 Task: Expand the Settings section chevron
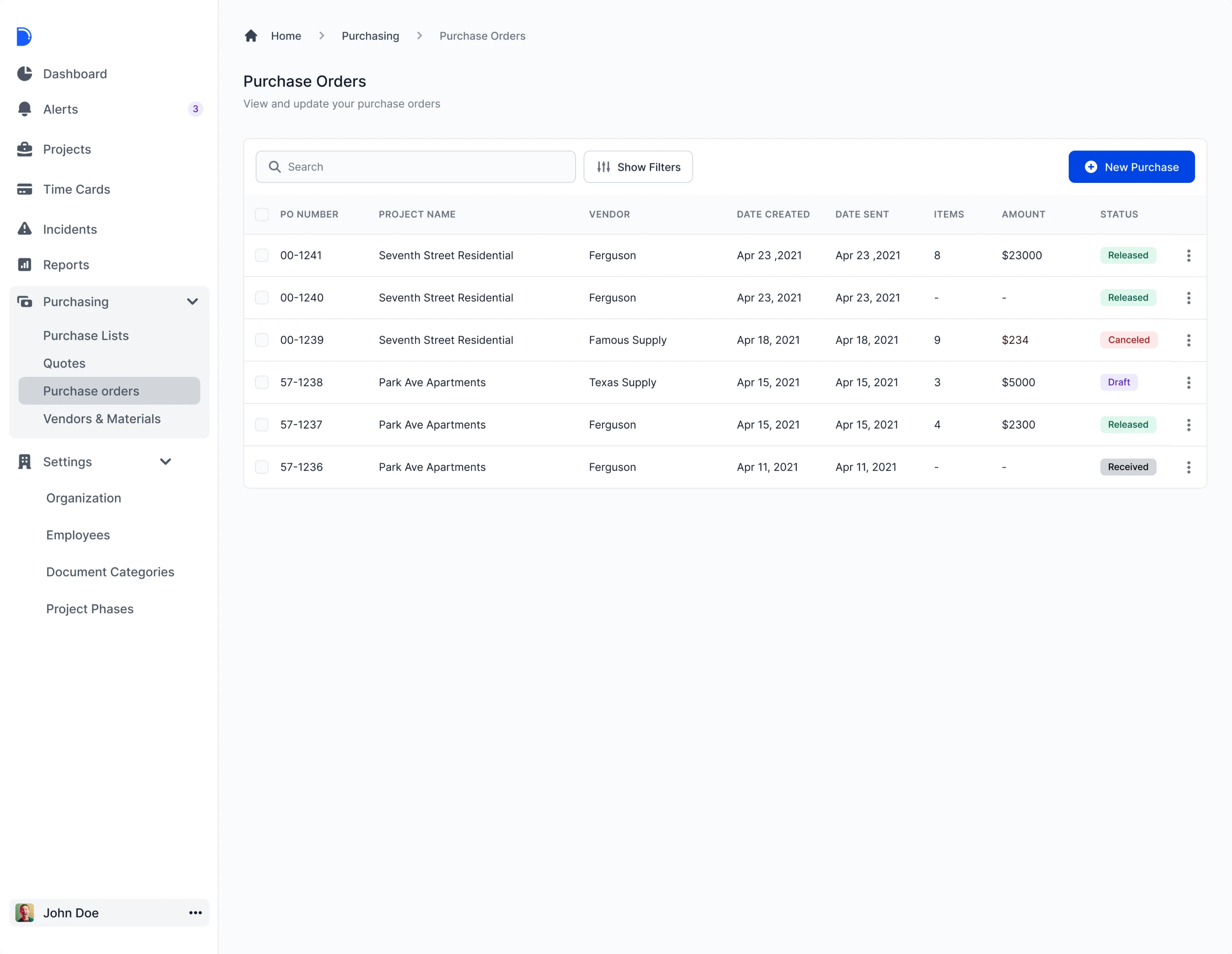coord(165,461)
